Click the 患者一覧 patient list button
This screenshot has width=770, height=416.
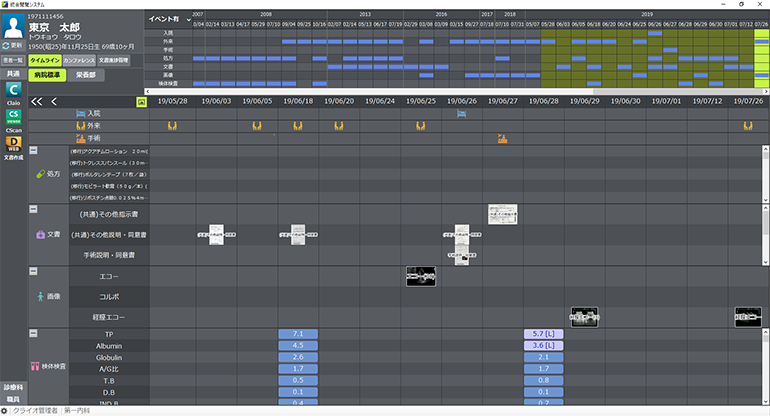tap(13, 61)
